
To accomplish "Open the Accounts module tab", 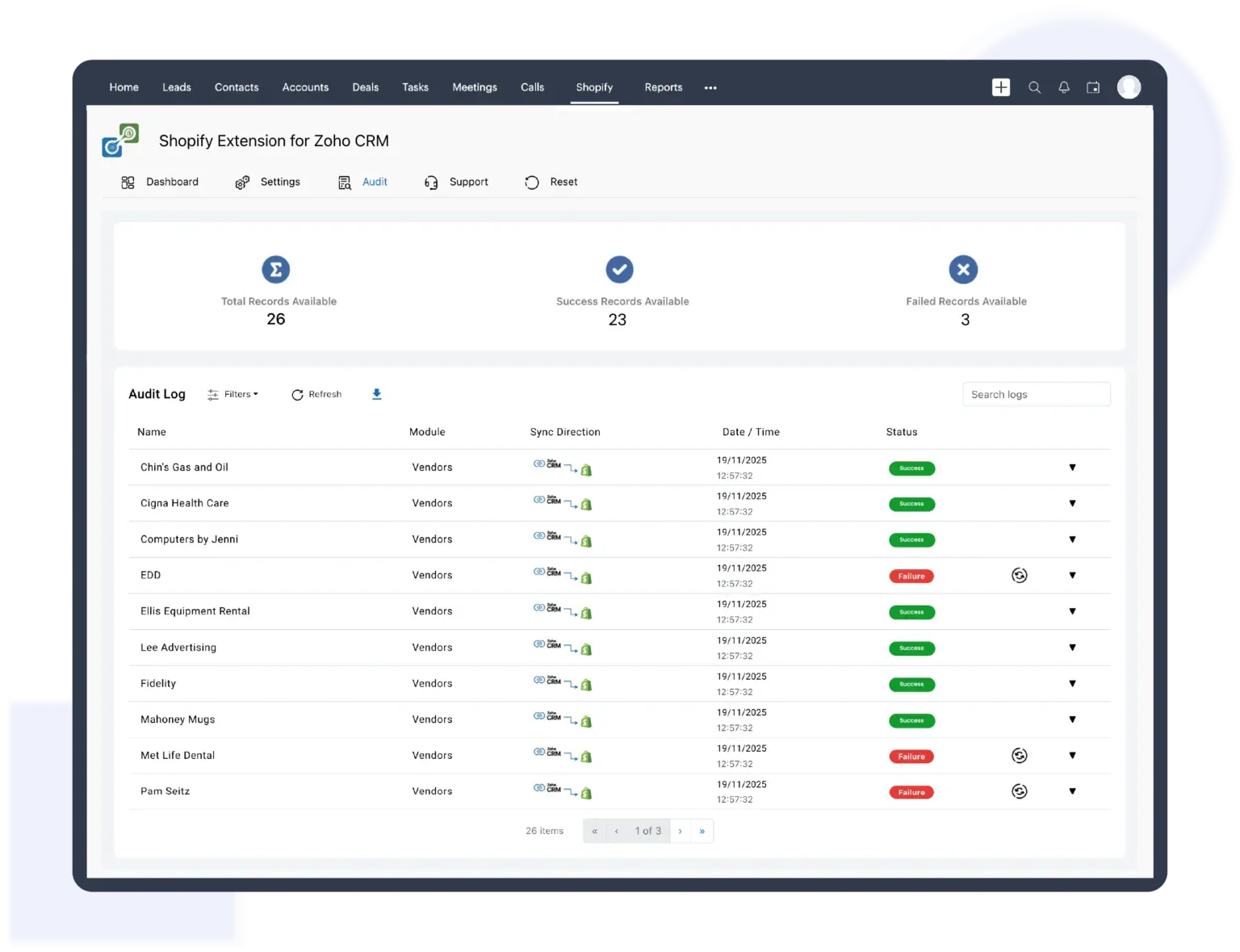I will click(x=305, y=87).
